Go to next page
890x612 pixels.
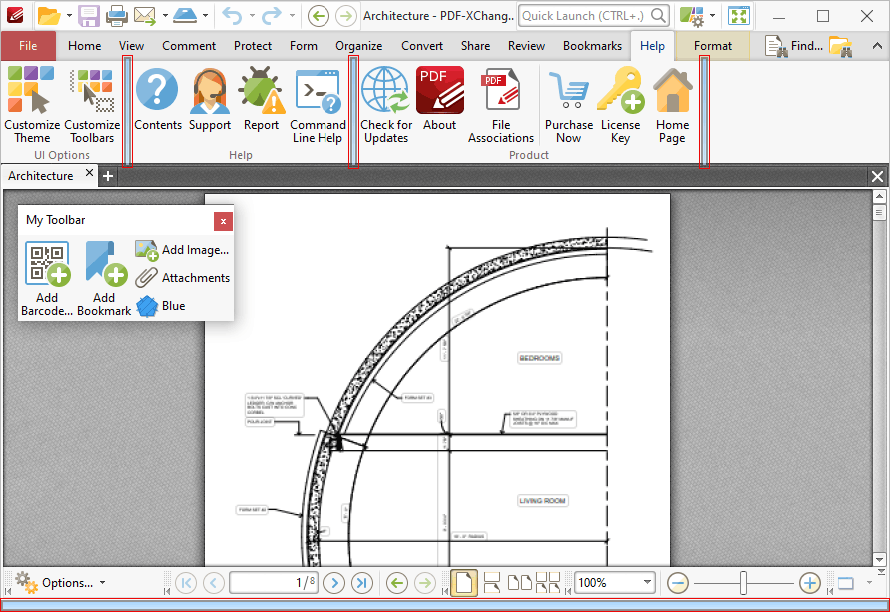[334, 582]
